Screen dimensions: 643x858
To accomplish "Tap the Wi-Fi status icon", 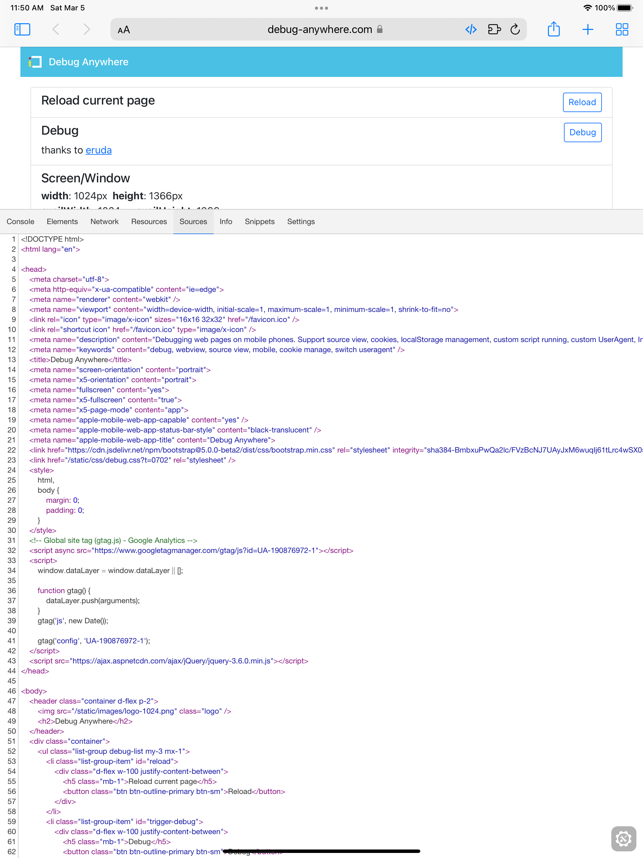I will 588,8.
